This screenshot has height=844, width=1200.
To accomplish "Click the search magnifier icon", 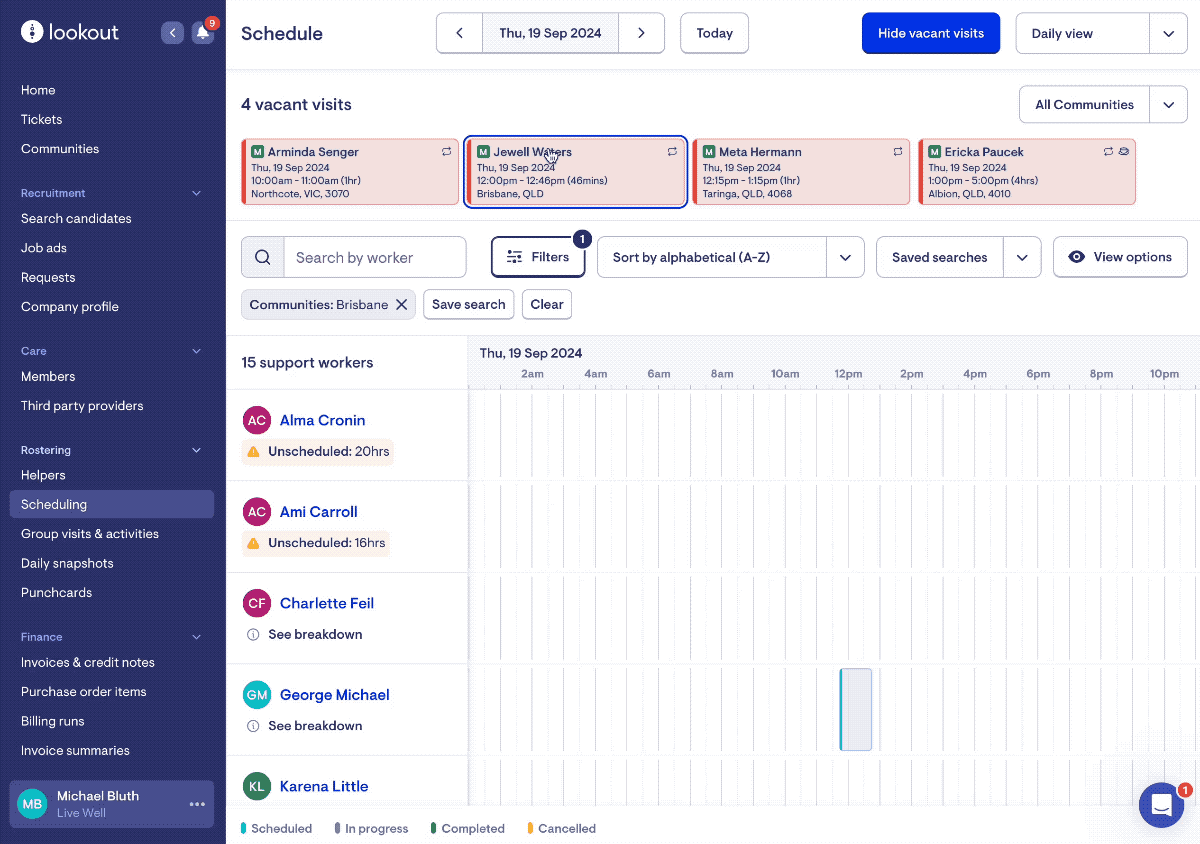I will tap(263, 257).
